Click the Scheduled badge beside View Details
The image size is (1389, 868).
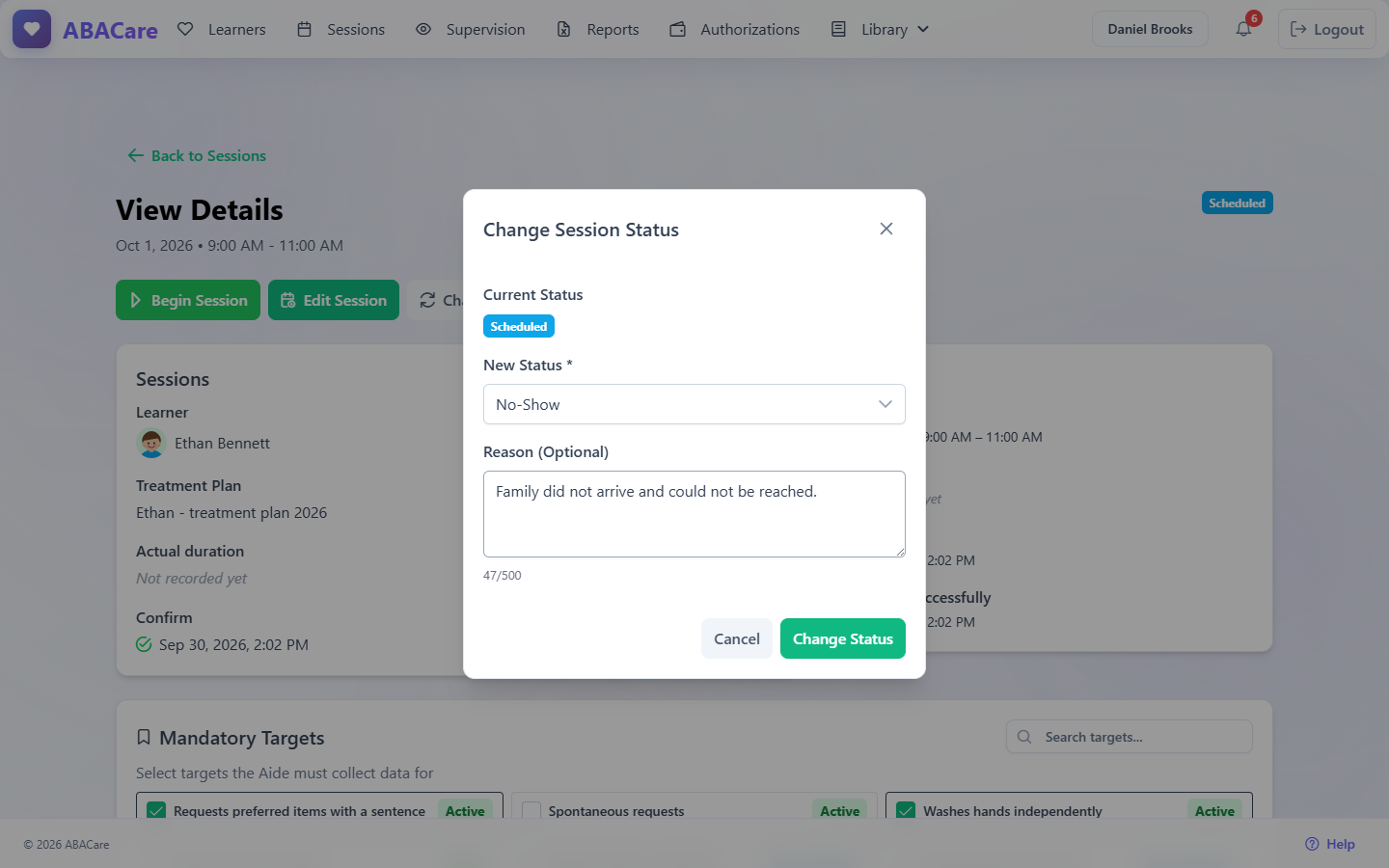[1238, 203]
